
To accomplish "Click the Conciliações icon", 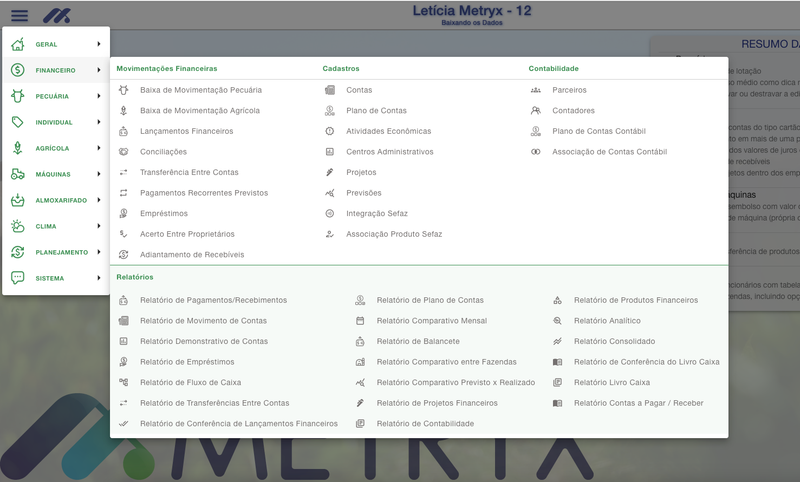I will point(123,151).
